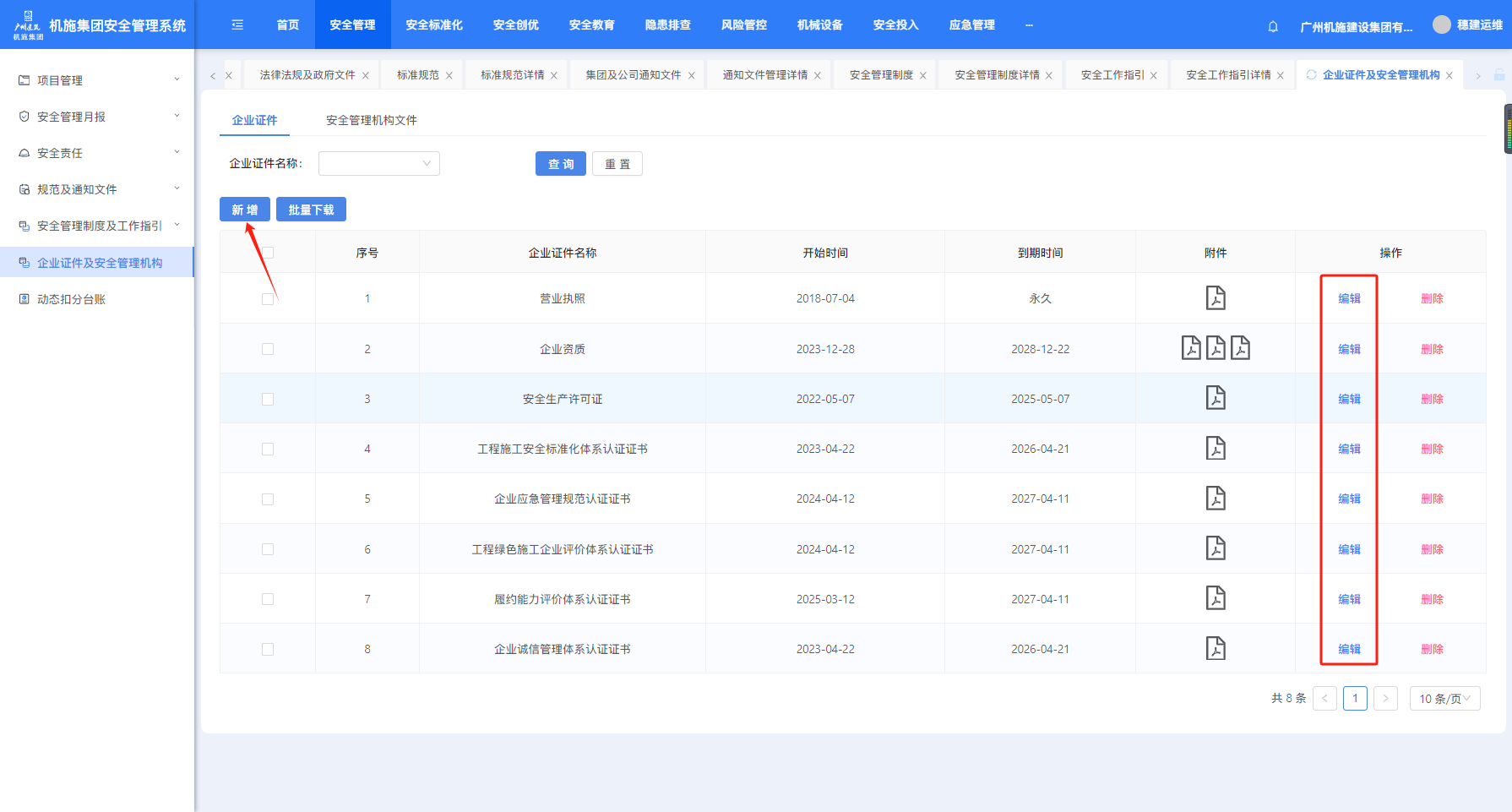
Task: Open the 企业证件名称 dropdown
Action: [x=378, y=164]
